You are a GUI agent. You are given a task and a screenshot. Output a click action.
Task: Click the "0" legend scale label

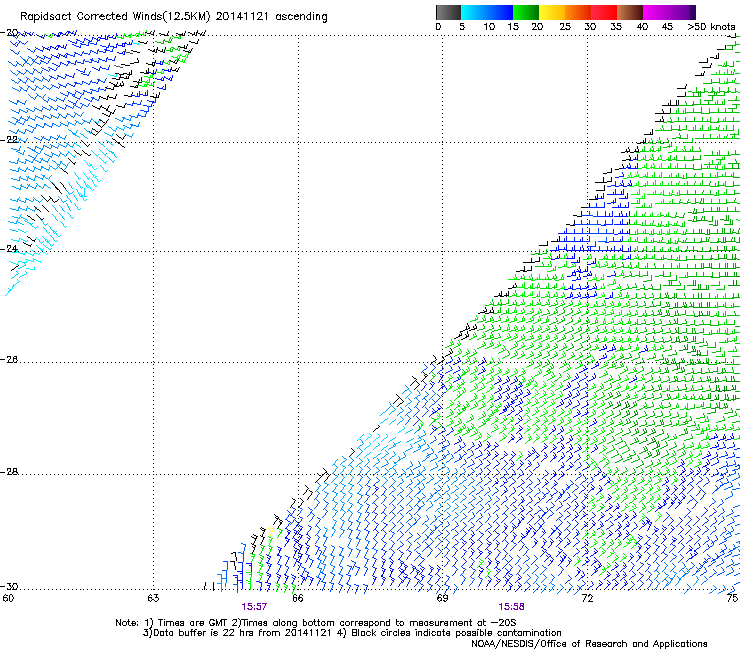pyautogui.click(x=438, y=27)
